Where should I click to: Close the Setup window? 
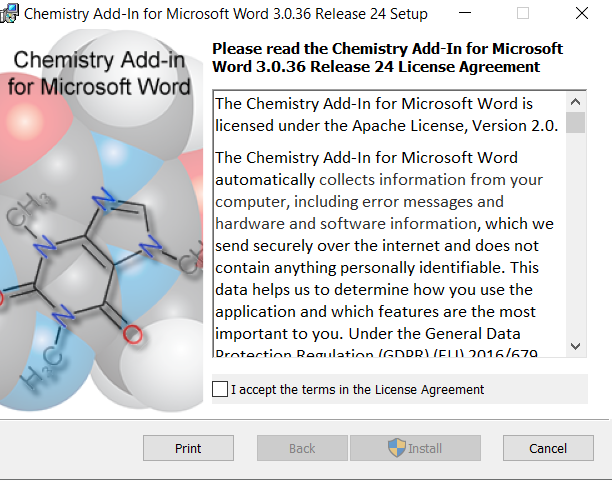click(x=582, y=13)
